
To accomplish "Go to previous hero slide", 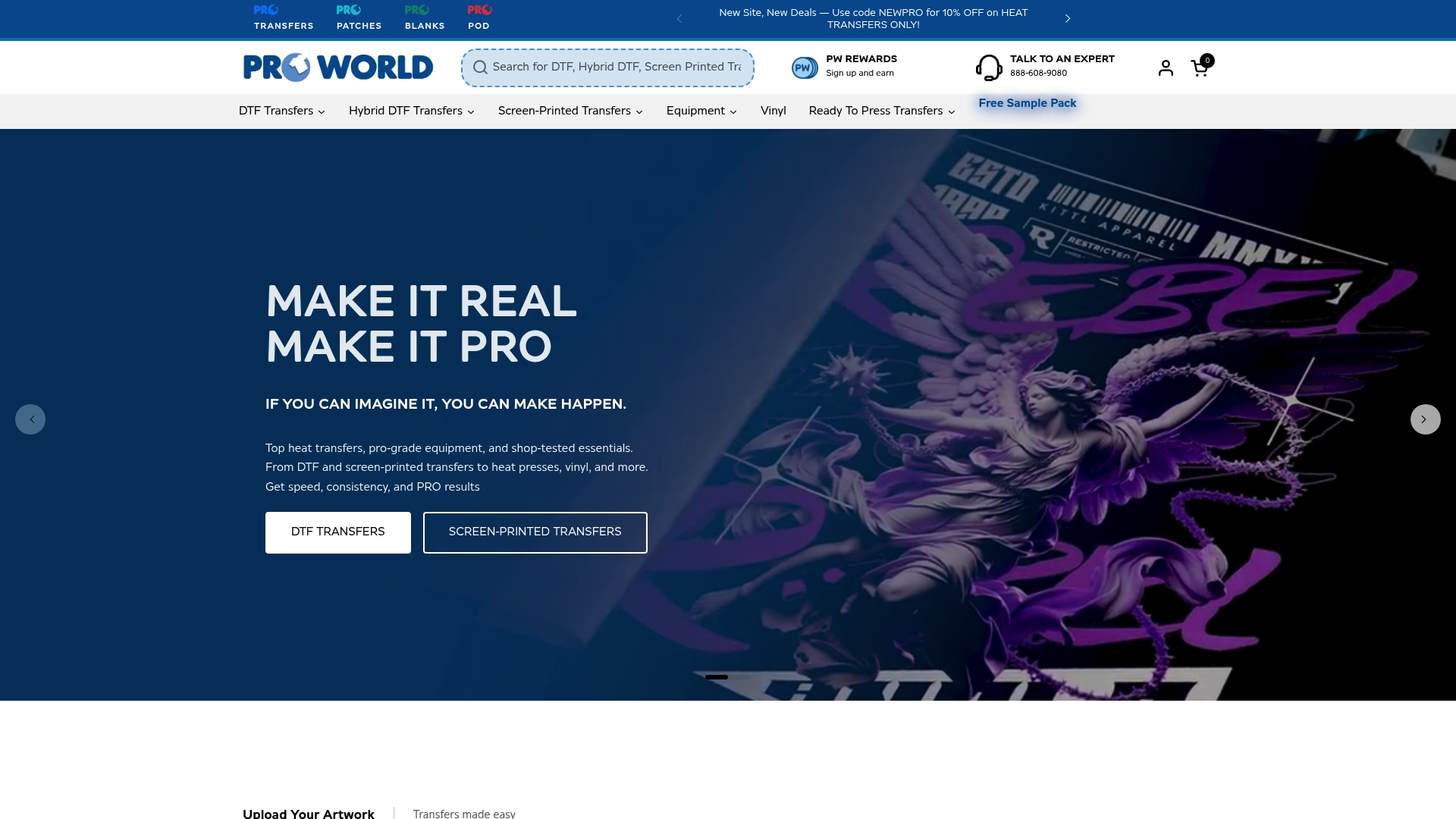I will point(30,419).
